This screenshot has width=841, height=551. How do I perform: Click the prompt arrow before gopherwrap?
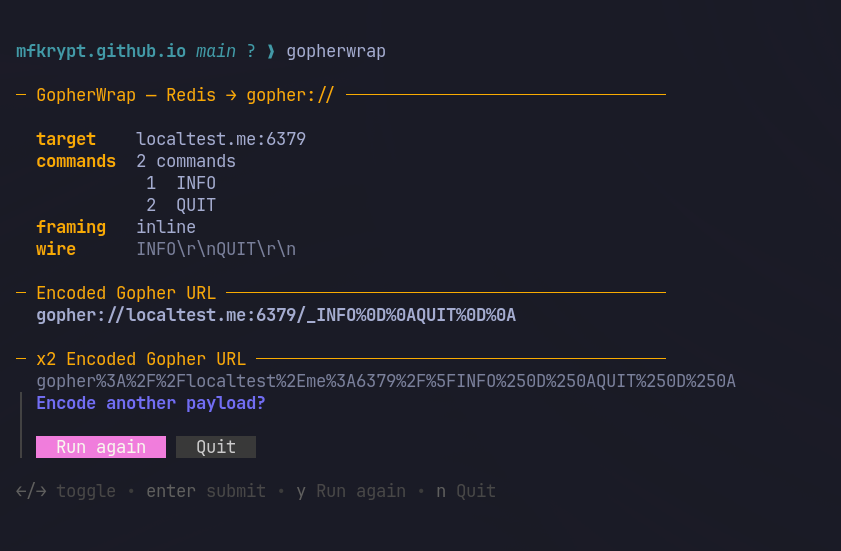pos(271,52)
